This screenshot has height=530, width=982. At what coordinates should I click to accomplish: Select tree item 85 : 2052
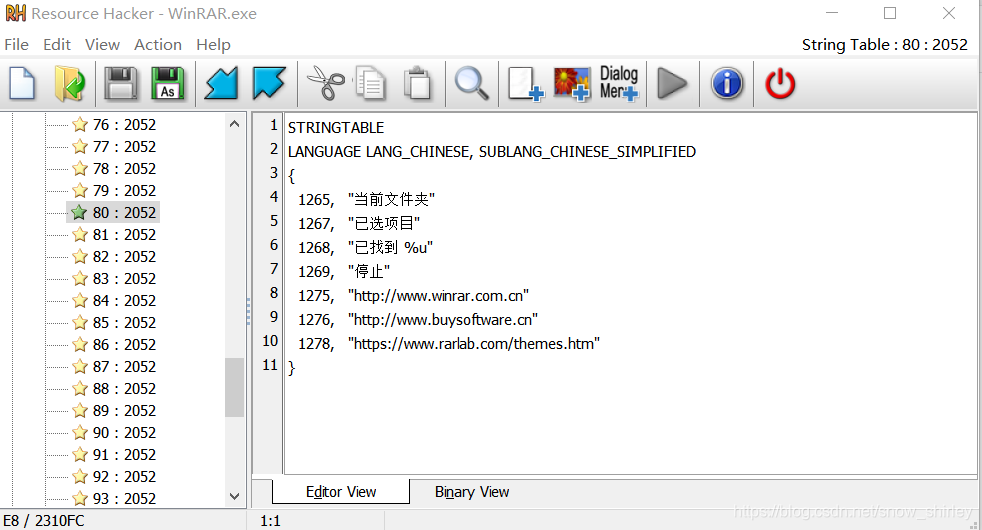[124, 323]
